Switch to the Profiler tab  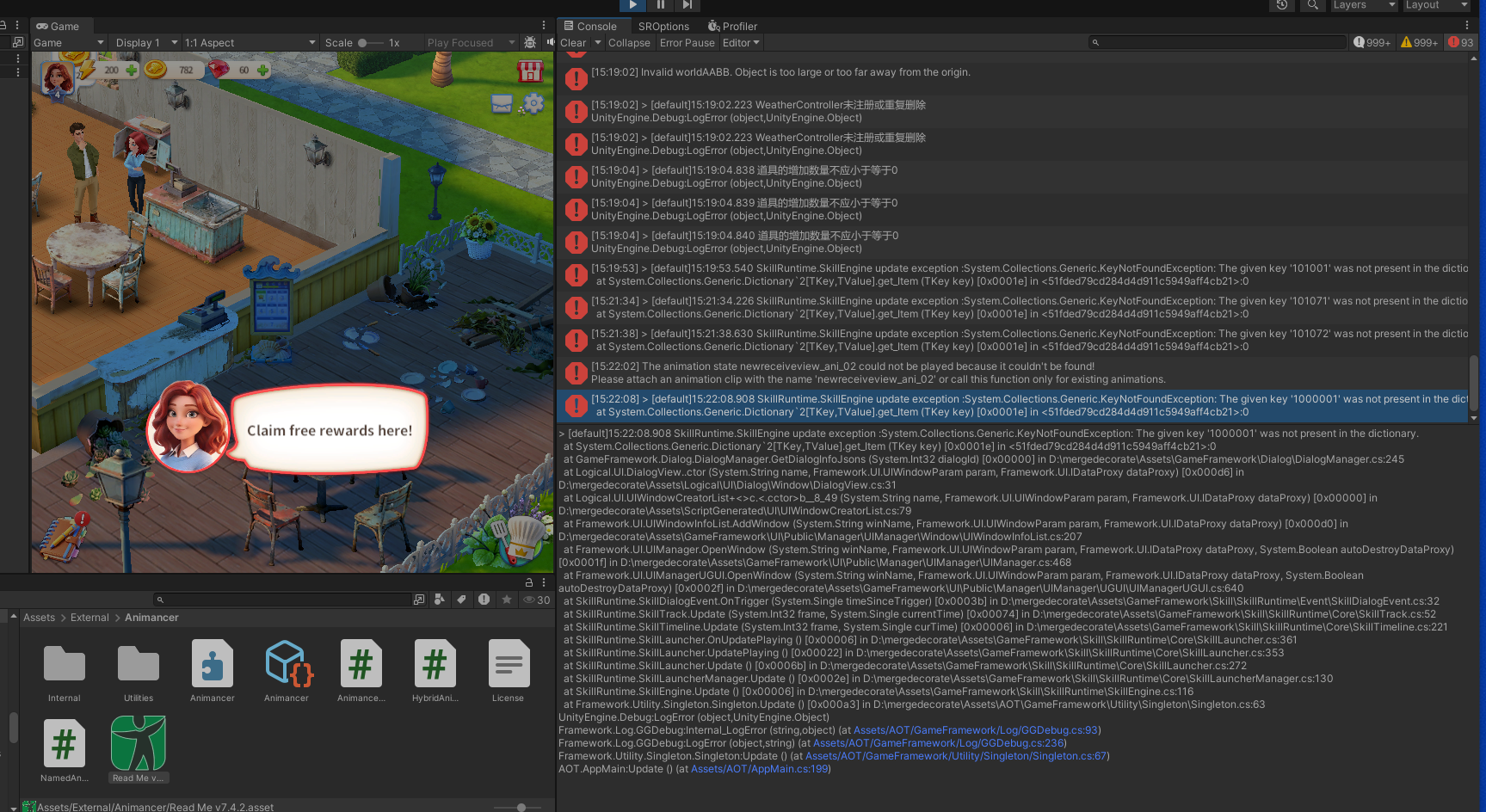click(732, 27)
